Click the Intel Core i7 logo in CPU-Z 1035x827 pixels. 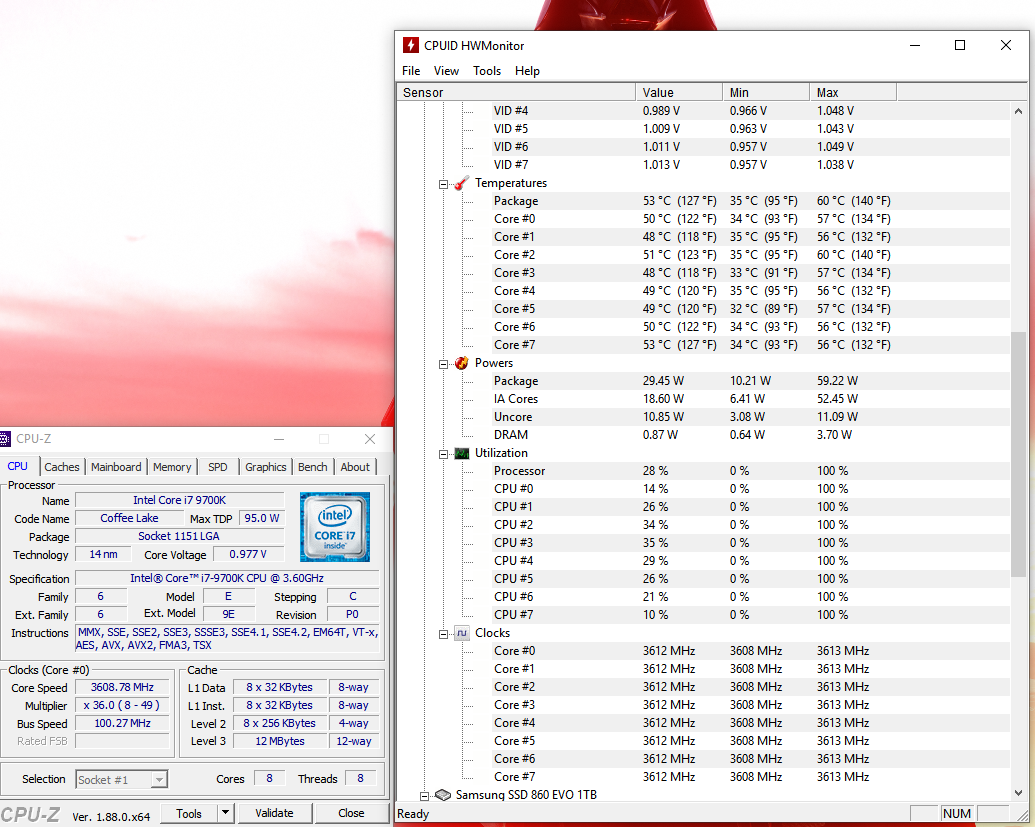point(335,527)
